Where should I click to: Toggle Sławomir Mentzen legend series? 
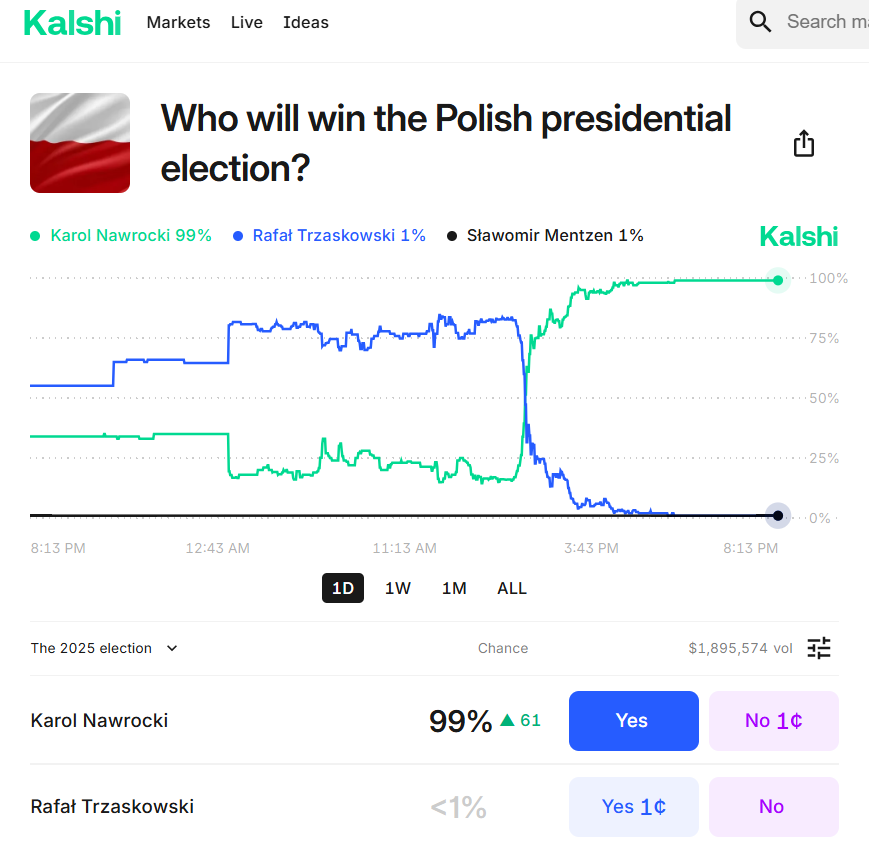(x=545, y=236)
